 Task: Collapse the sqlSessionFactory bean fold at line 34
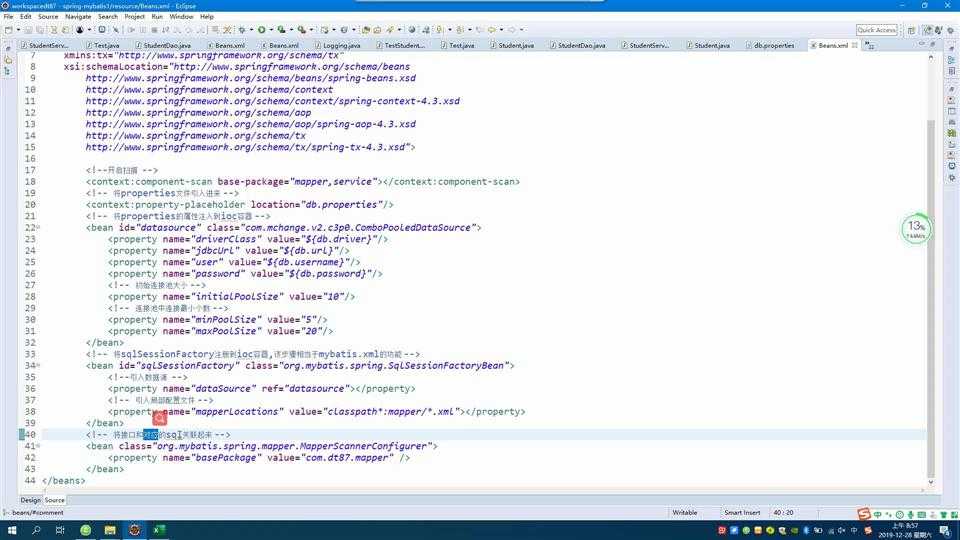(38, 366)
